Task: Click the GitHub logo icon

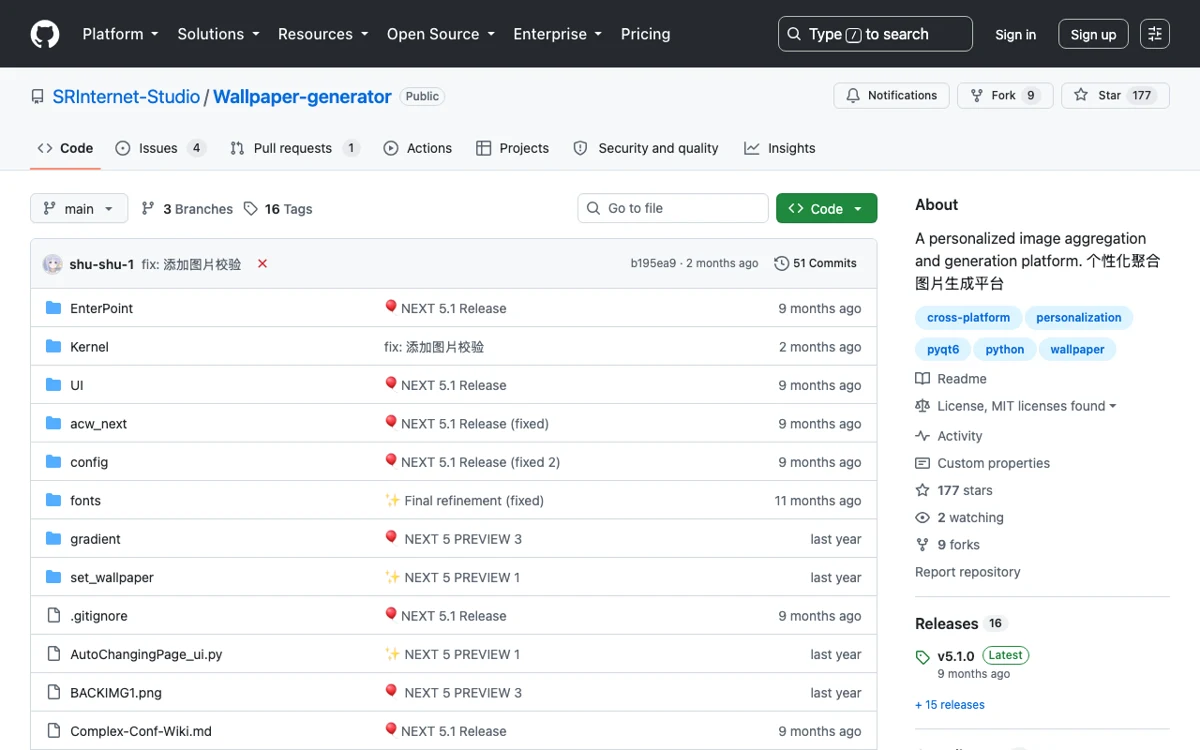Action: [45, 34]
